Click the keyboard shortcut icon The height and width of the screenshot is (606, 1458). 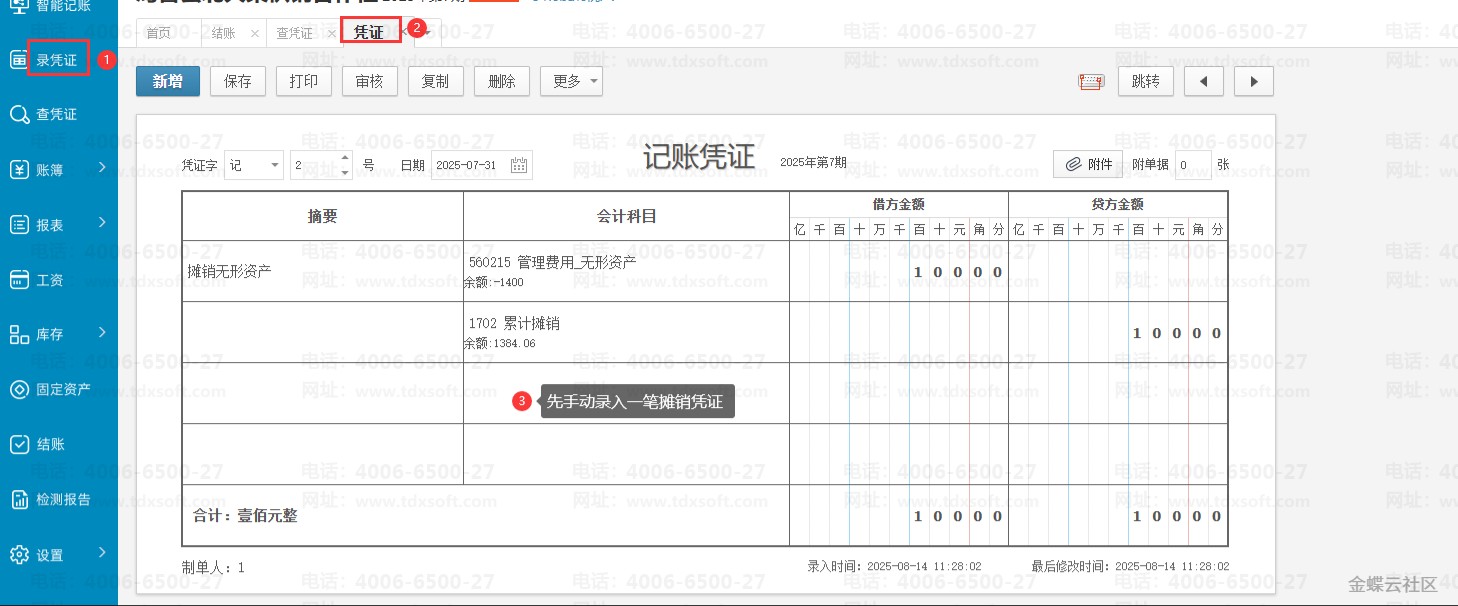pos(1091,82)
